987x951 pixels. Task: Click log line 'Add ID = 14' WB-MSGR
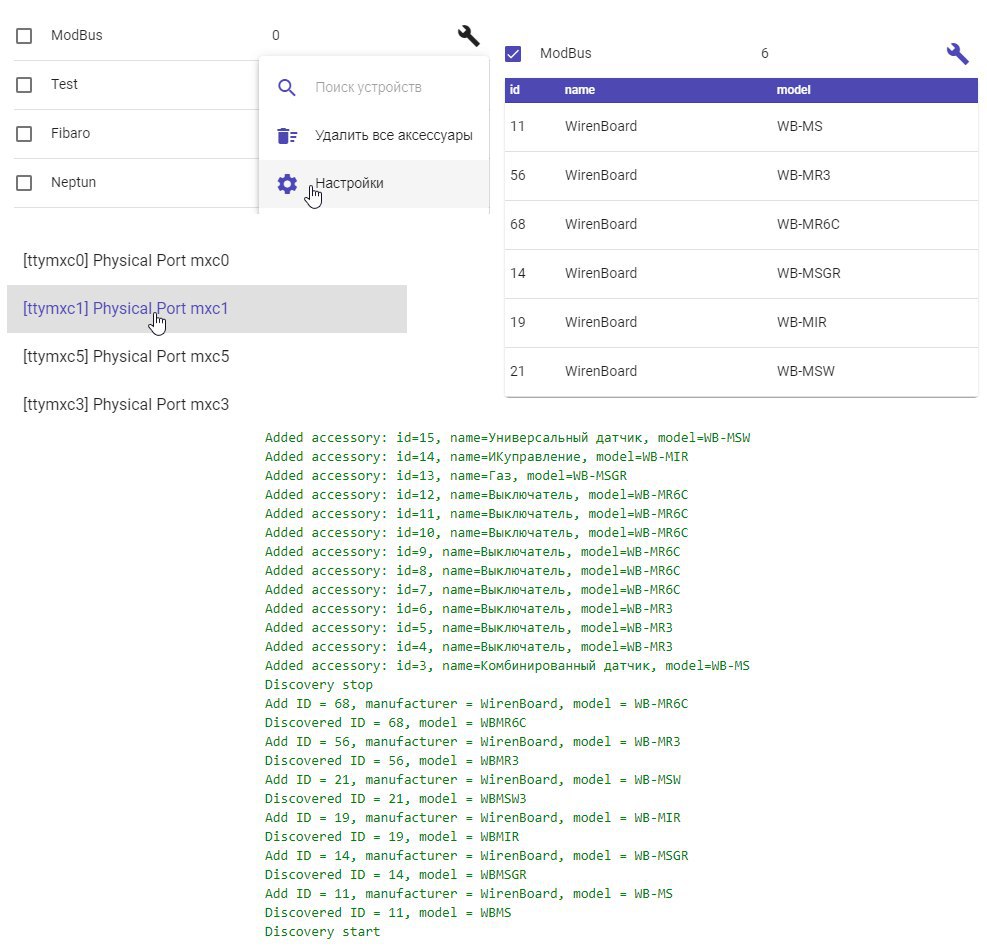click(477, 856)
